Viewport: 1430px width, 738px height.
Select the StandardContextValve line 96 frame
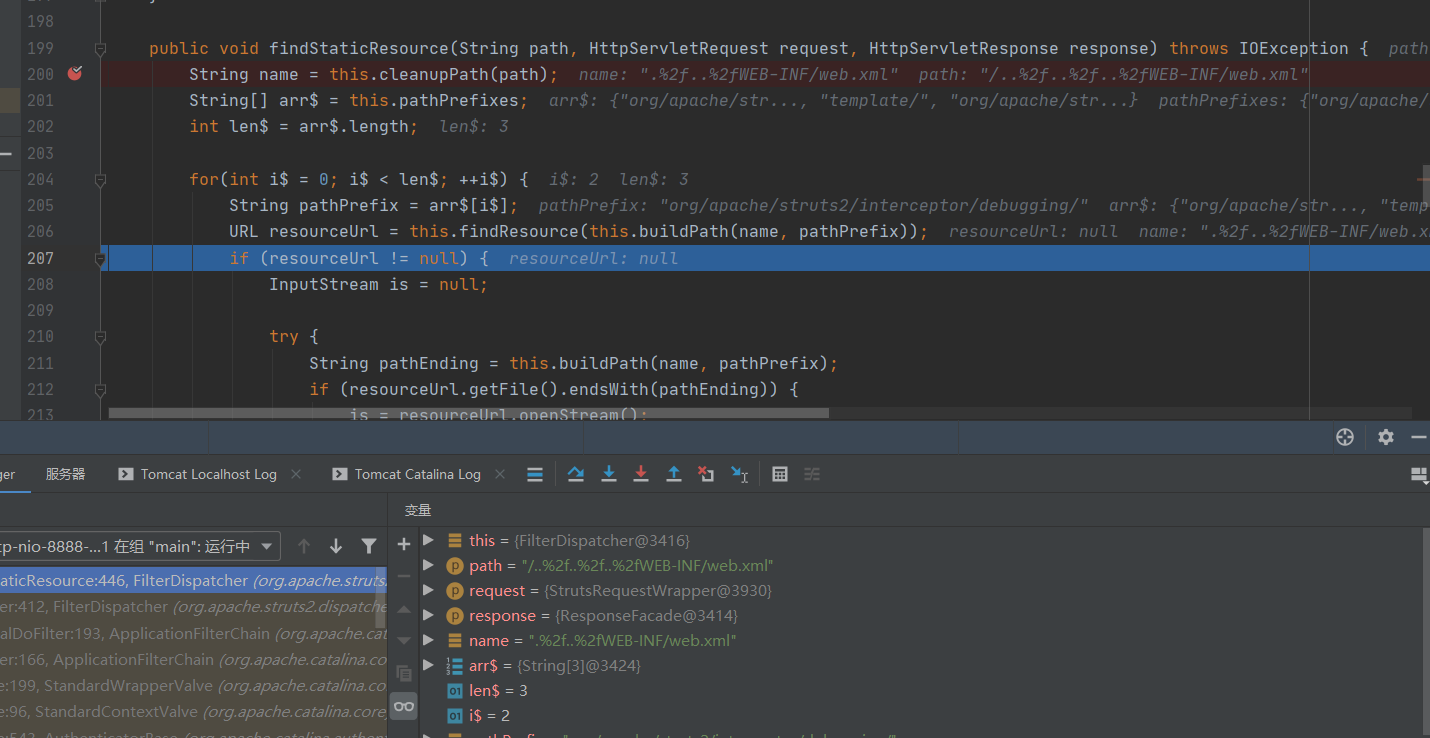(x=193, y=712)
